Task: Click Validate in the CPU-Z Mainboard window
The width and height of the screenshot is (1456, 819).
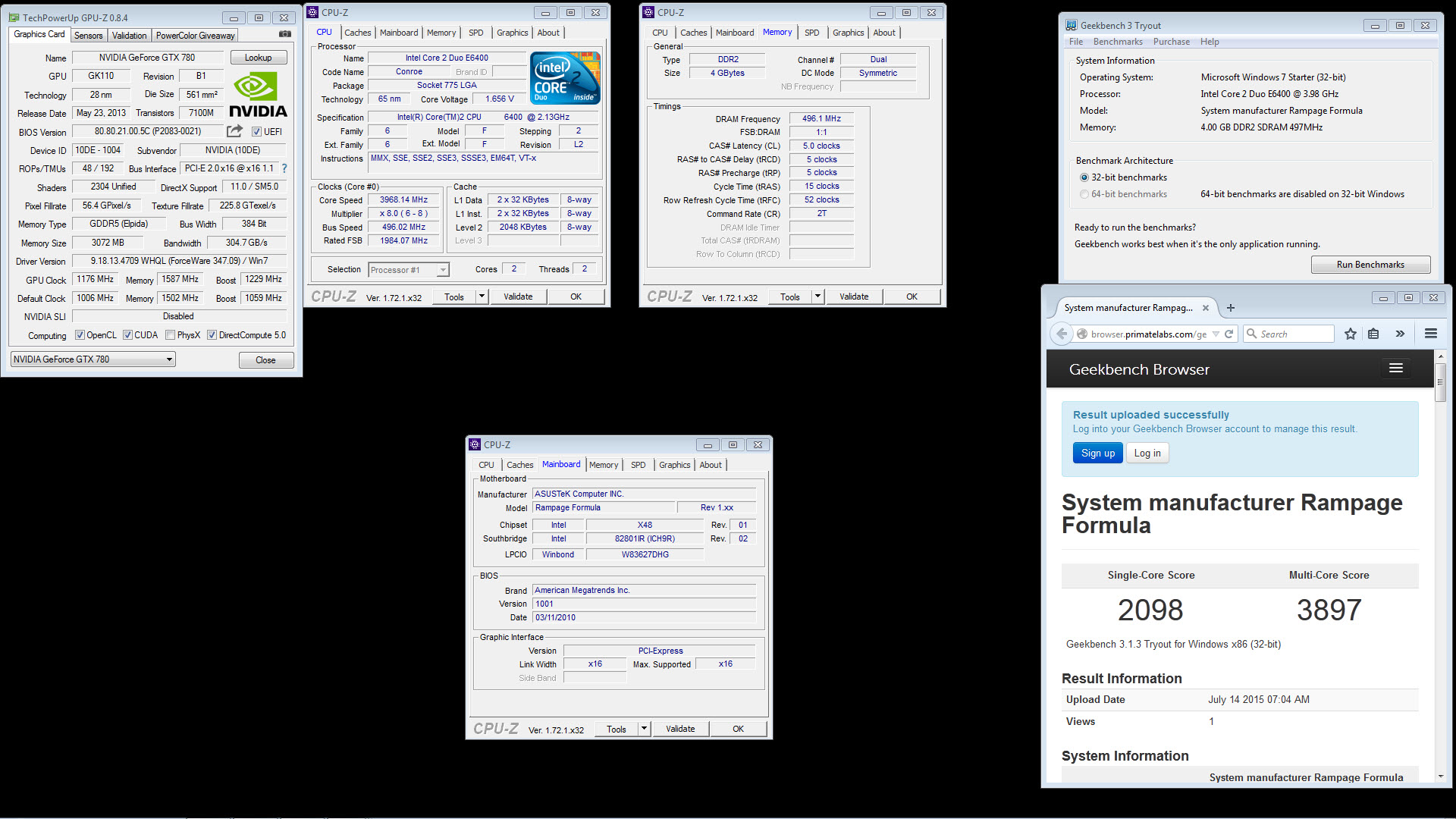Action: 680,729
